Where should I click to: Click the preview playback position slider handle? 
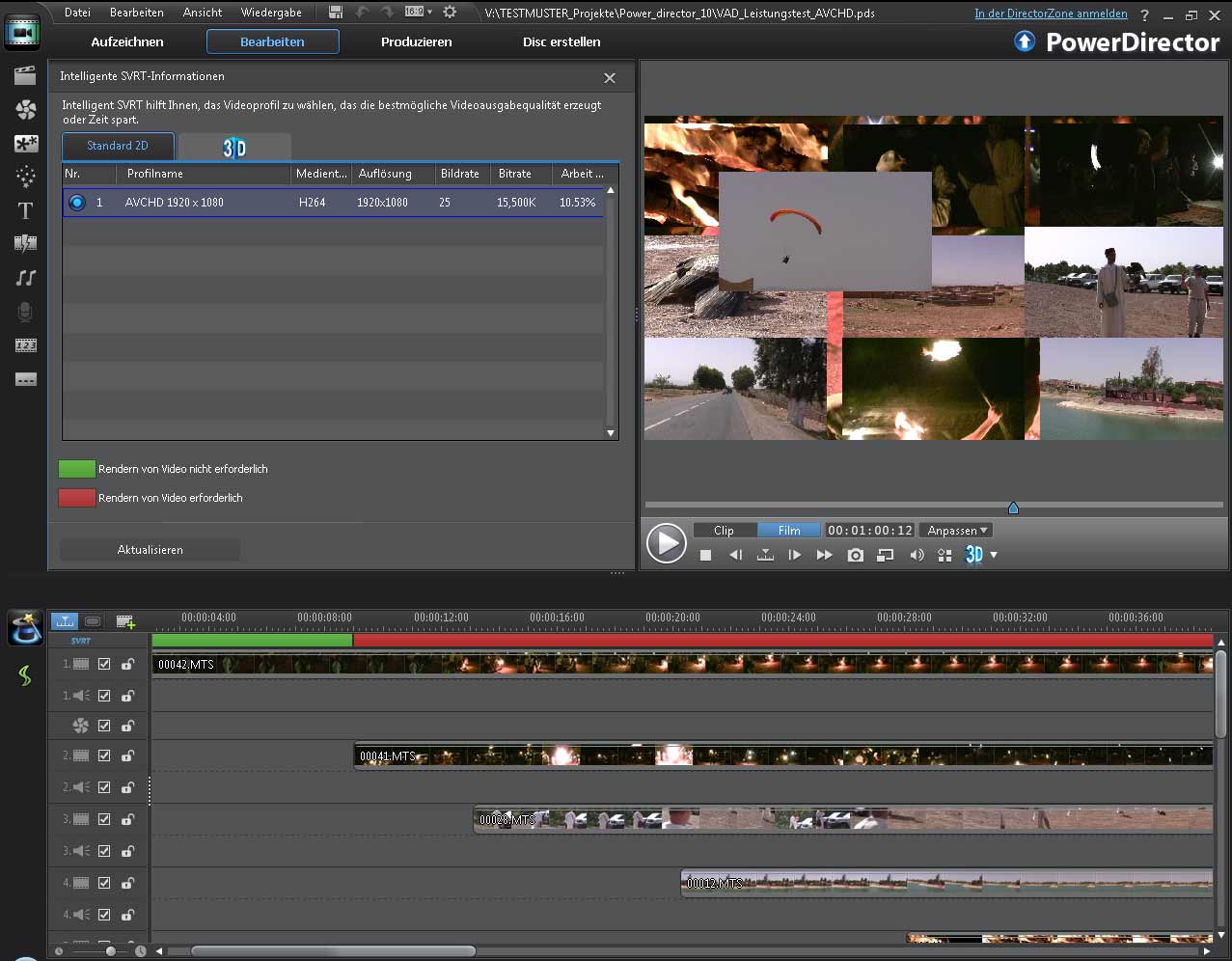click(x=1013, y=508)
